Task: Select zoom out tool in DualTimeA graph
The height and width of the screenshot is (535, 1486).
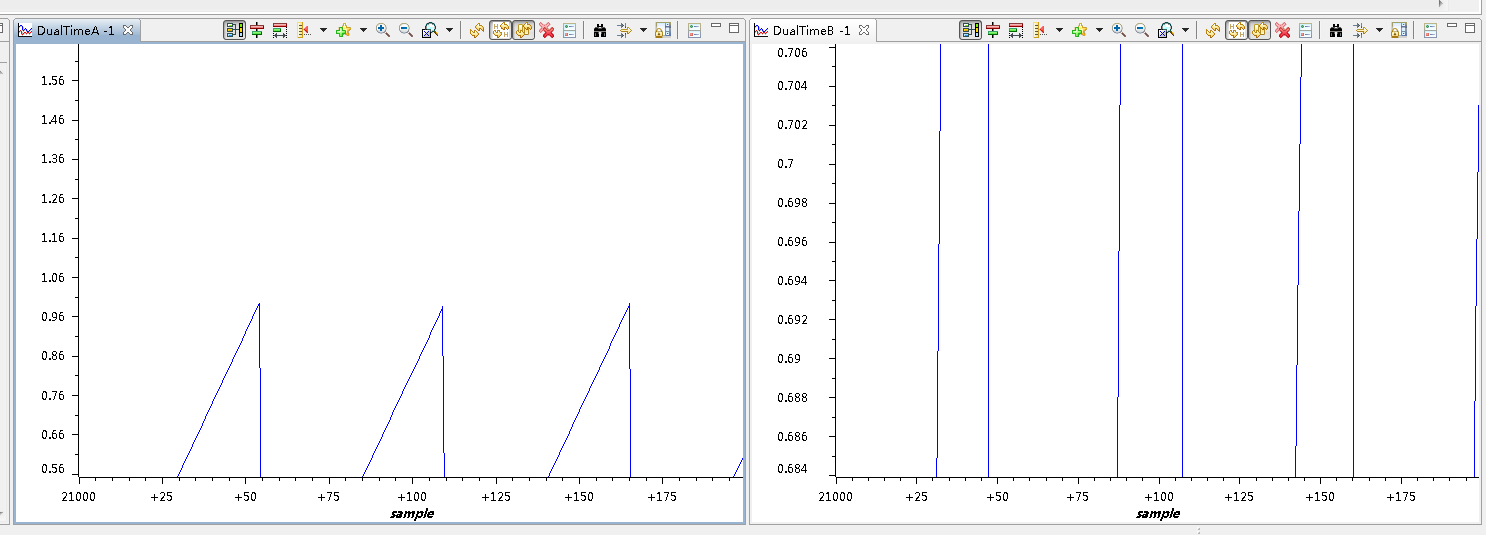Action: coord(405,31)
